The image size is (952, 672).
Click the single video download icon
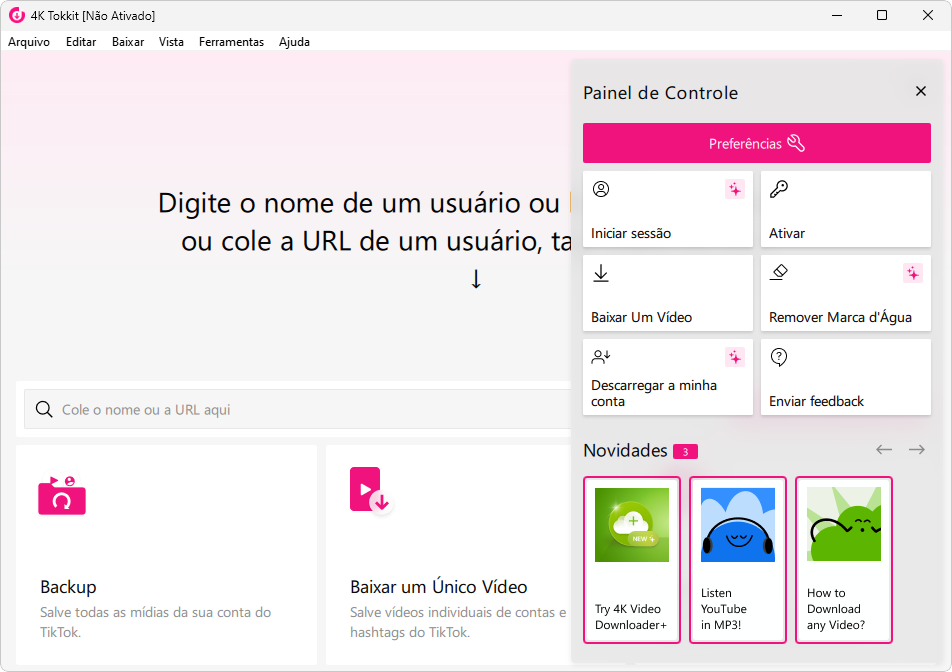(x=369, y=490)
